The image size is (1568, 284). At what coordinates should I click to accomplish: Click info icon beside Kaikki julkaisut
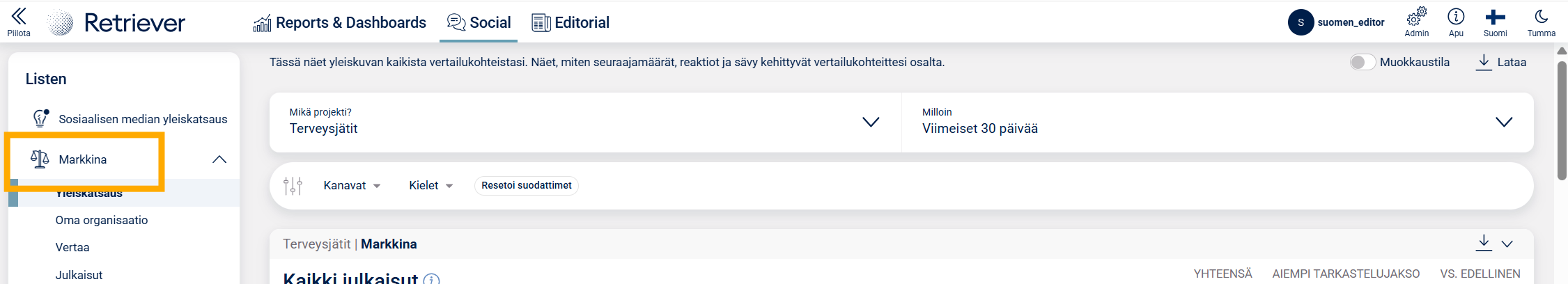pyautogui.click(x=432, y=279)
